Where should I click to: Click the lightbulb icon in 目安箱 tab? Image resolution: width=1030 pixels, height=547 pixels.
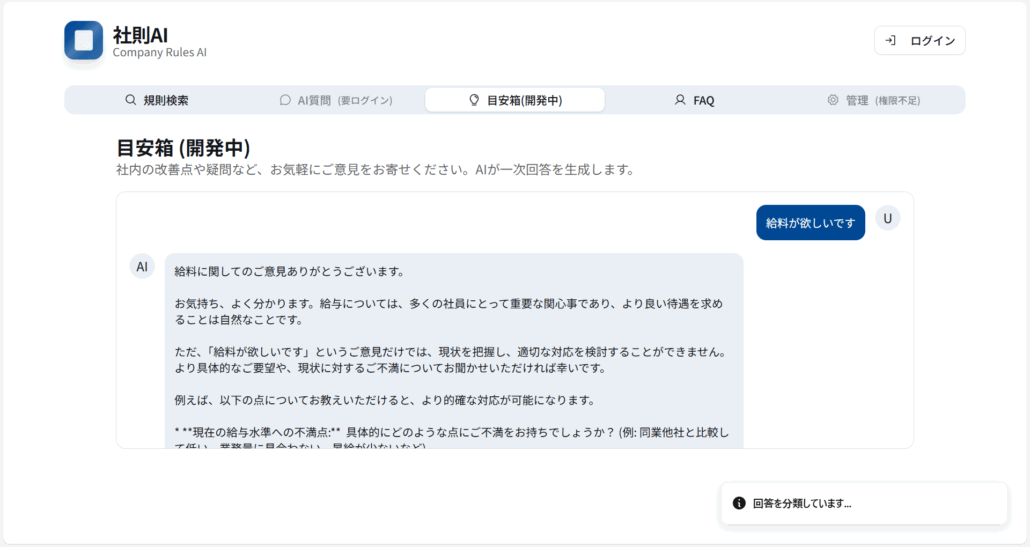[474, 100]
